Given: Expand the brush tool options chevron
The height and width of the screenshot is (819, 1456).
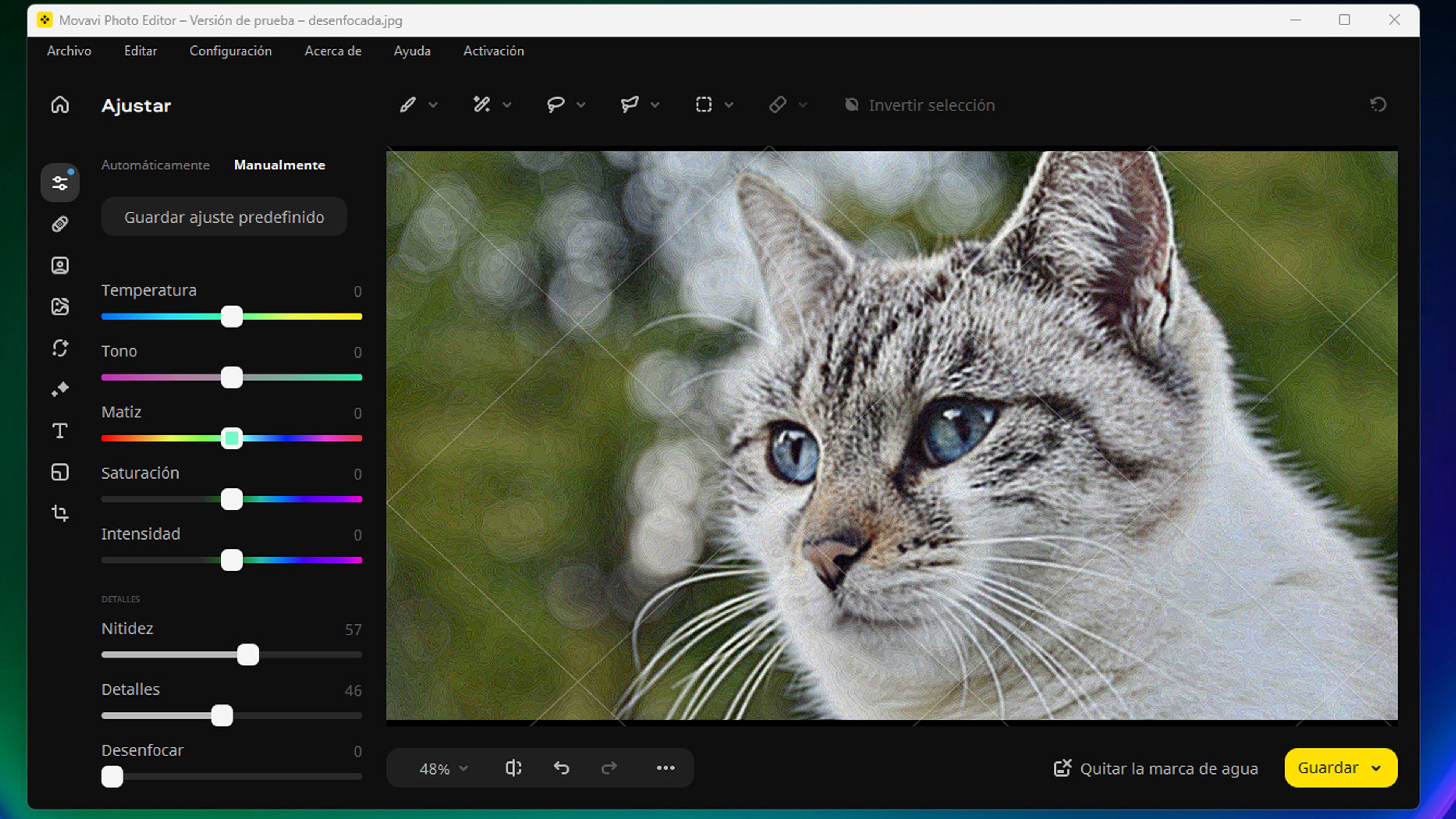Looking at the screenshot, I should tap(433, 105).
